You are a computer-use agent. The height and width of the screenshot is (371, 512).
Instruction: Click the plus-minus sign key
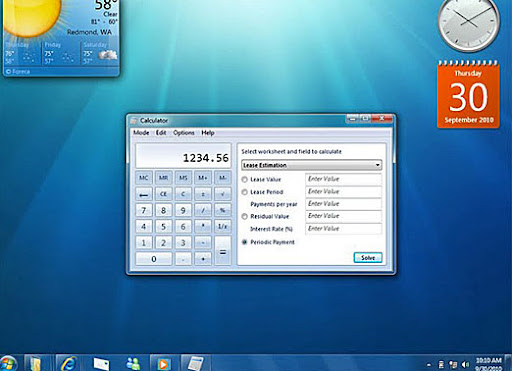(x=203, y=194)
